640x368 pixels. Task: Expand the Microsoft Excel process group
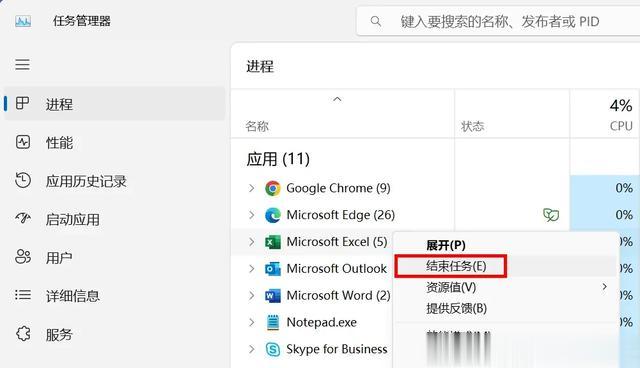coord(251,242)
